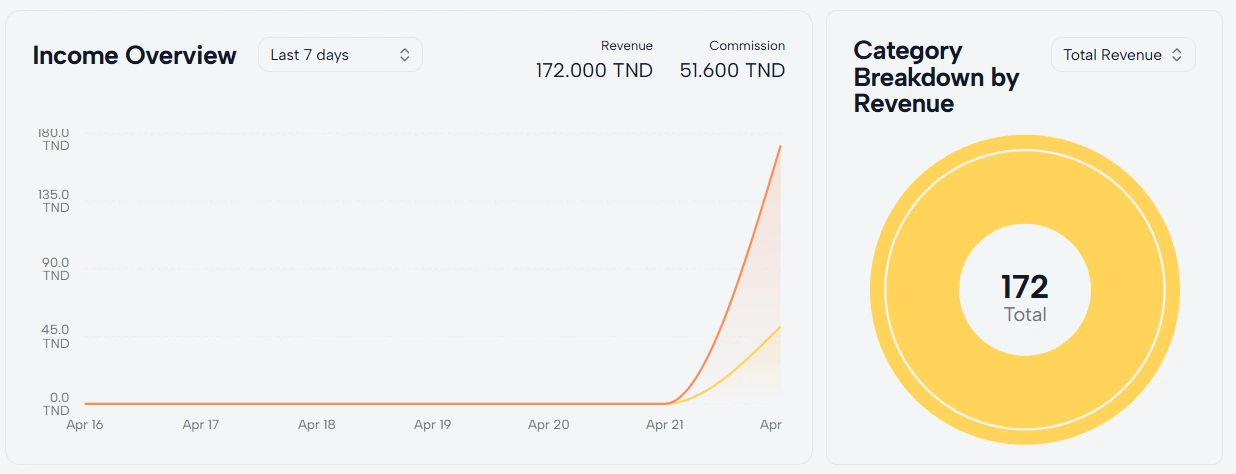Screen dimensions: 1236x474
Task: Click the chevron icon beside Last 7 days
Action: click(x=405, y=55)
